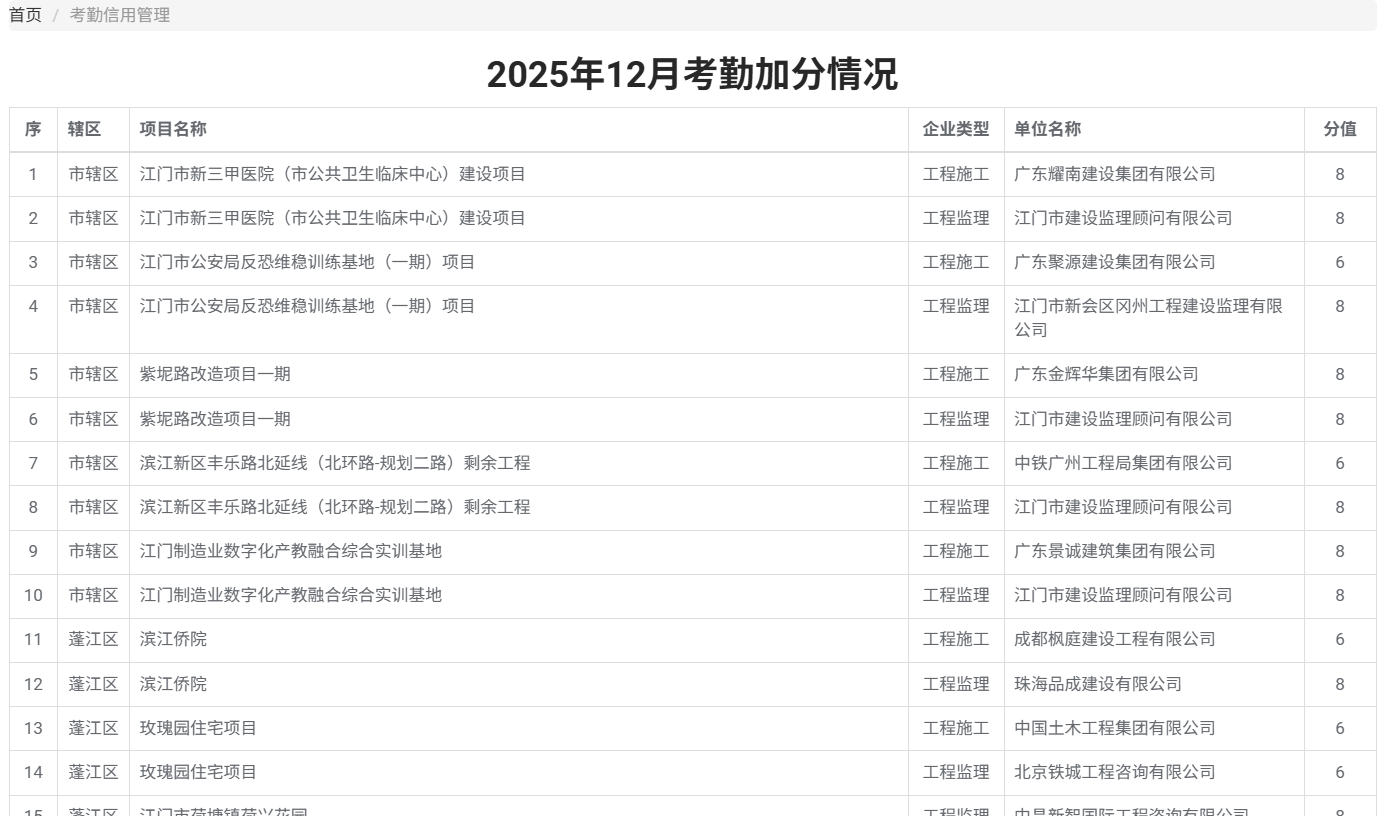Select 广东景诚建筑集团有限公司 in row 9
The image size is (1385, 816).
pyautogui.click(x=1114, y=551)
